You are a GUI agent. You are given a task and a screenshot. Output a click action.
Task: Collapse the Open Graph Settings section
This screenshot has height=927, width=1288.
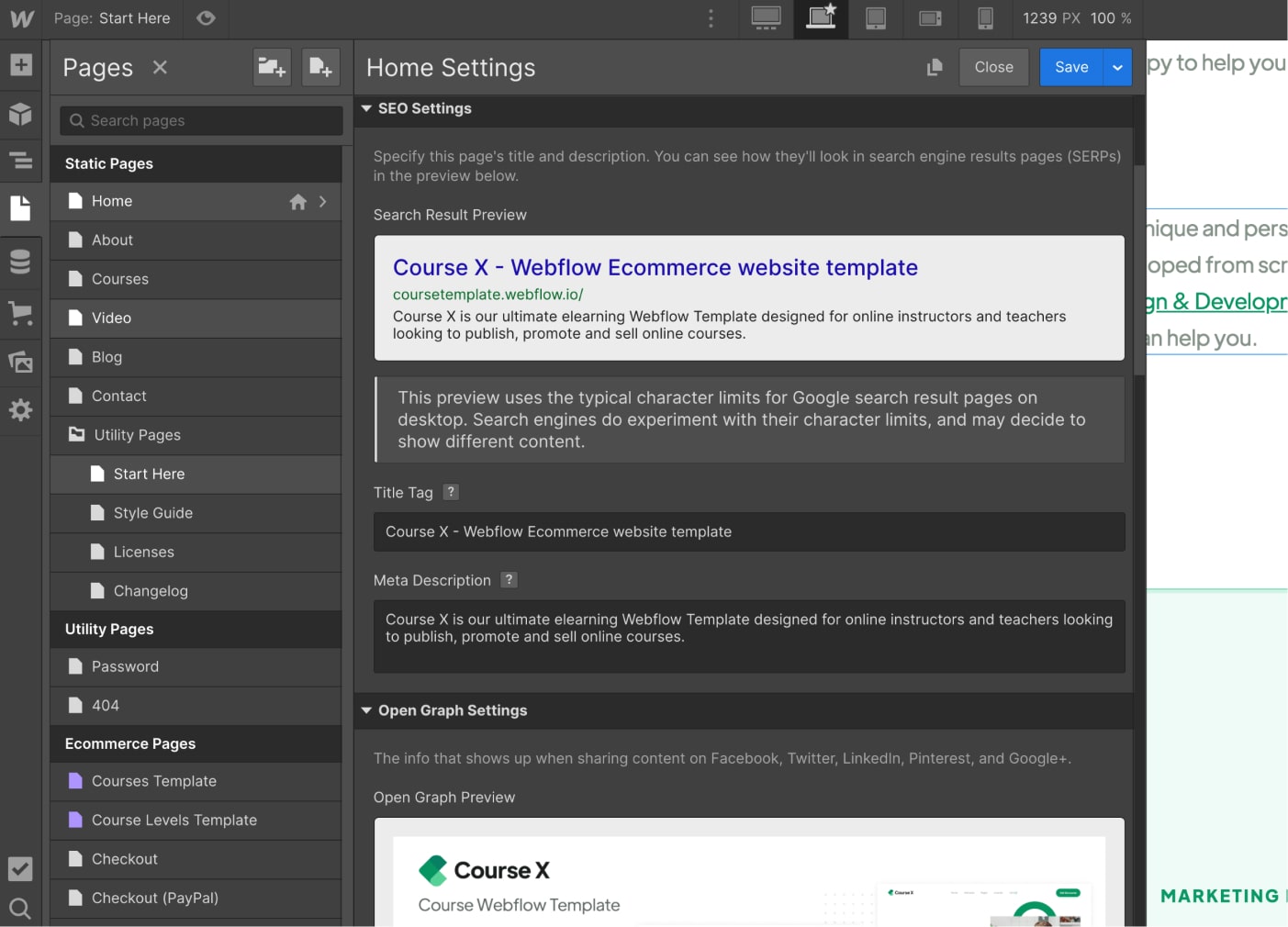tap(366, 709)
